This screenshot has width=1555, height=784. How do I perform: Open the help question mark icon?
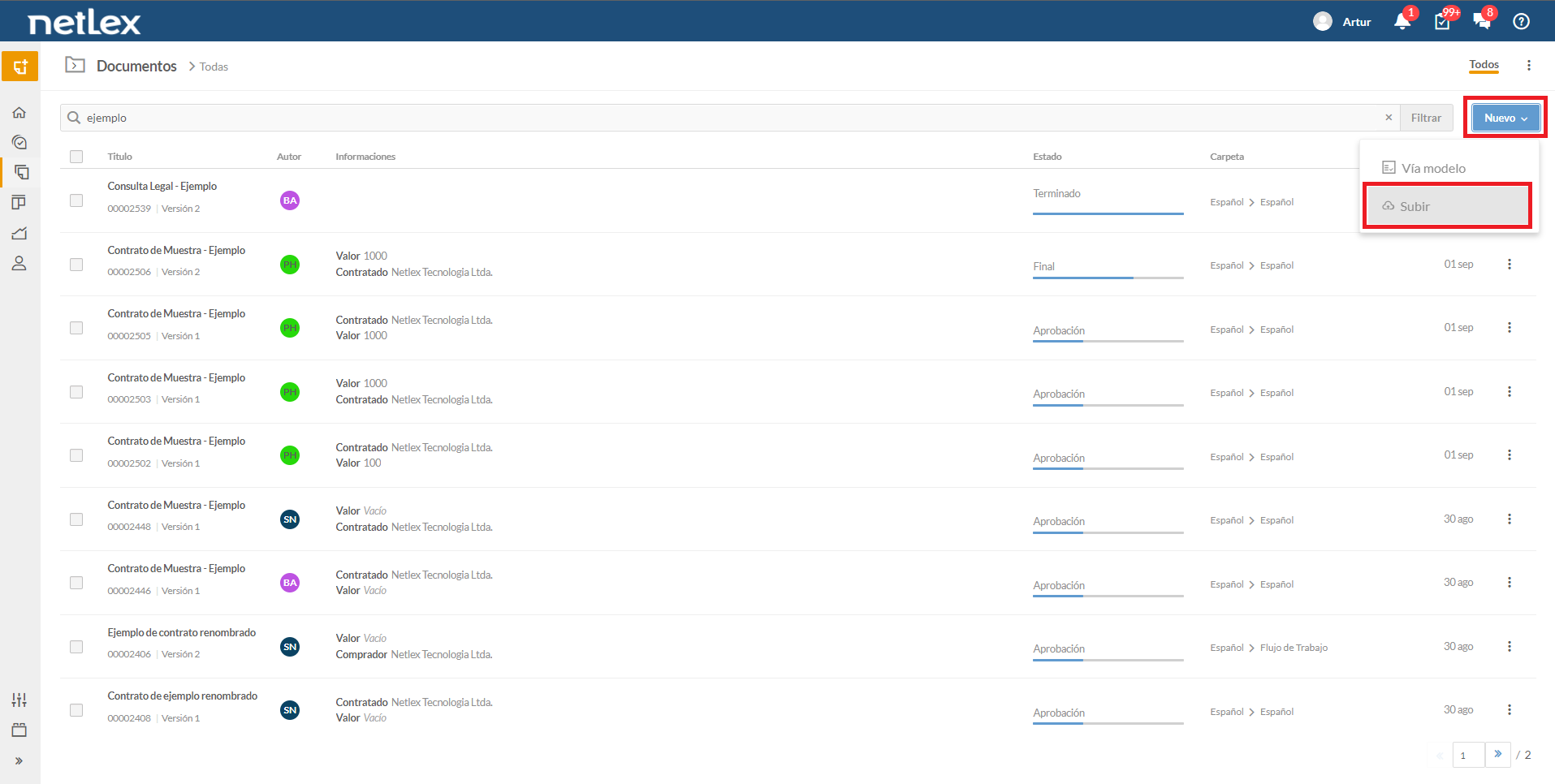point(1522,22)
